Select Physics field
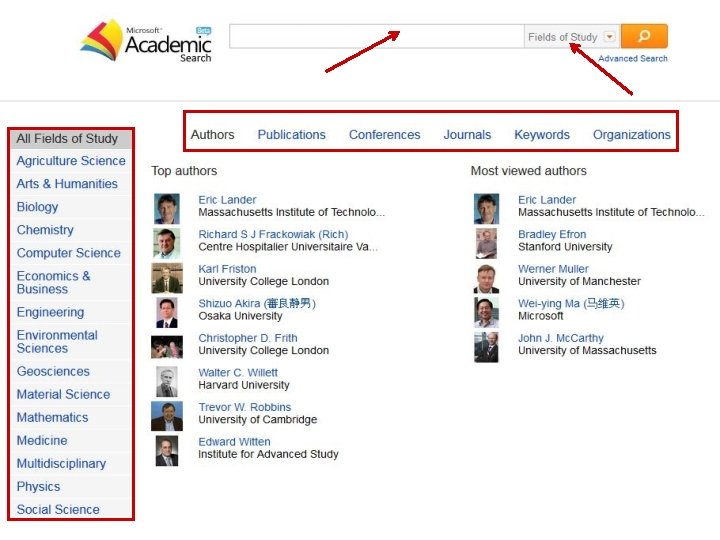This screenshot has height=540, width=720. click(38, 486)
